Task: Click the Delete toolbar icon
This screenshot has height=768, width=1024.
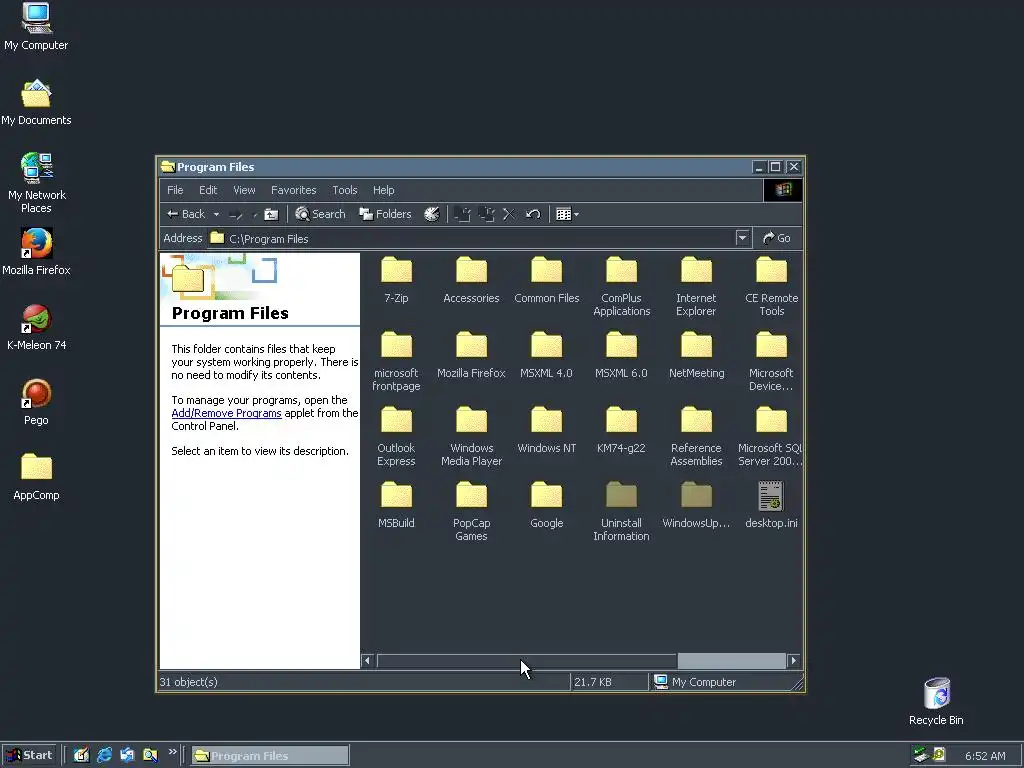Action: point(509,214)
